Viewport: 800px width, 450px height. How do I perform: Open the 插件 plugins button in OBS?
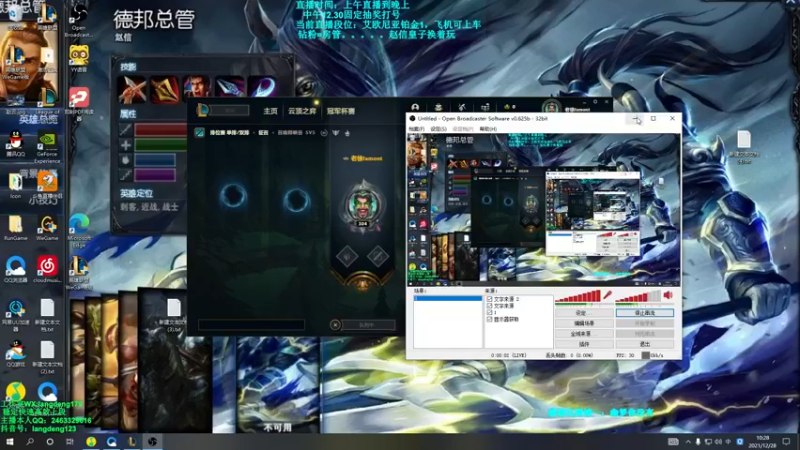(x=584, y=344)
